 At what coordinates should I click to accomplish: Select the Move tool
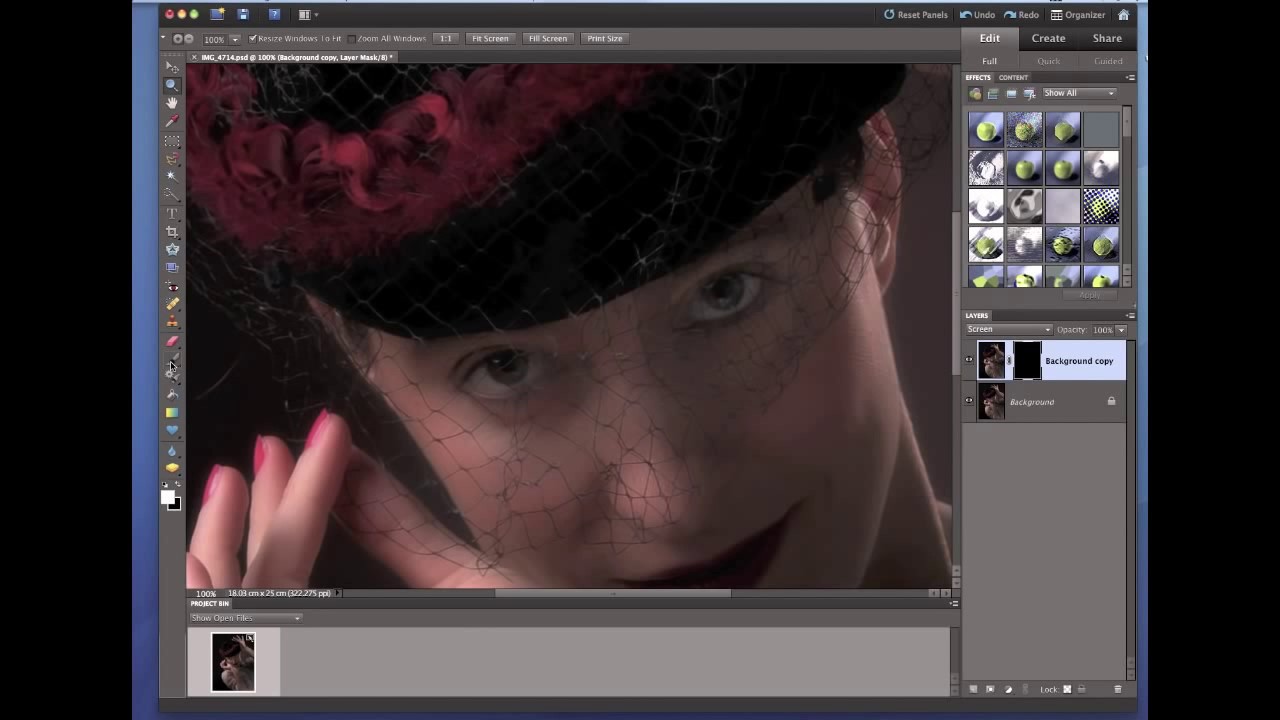click(x=172, y=67)
